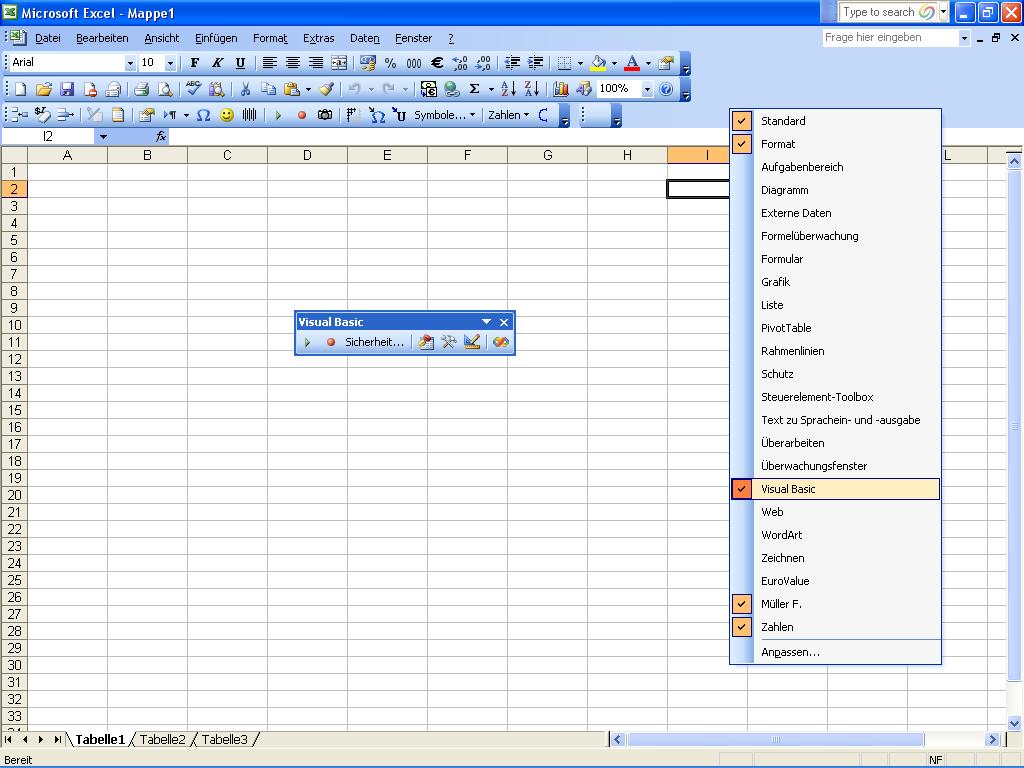Sort descending Z to A
This screenshot has height=768, width=1024.
[532, 89]
